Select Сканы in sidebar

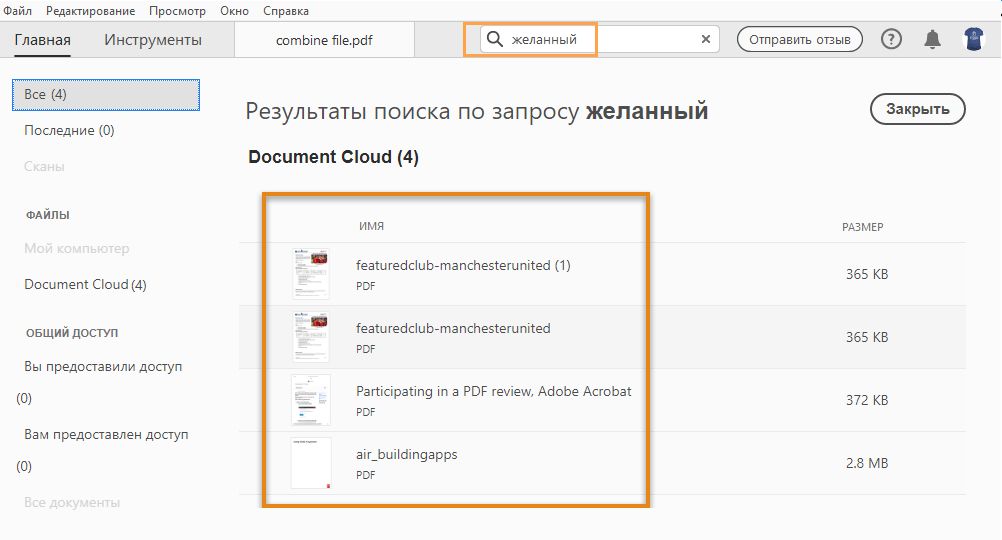pos(44,166)
